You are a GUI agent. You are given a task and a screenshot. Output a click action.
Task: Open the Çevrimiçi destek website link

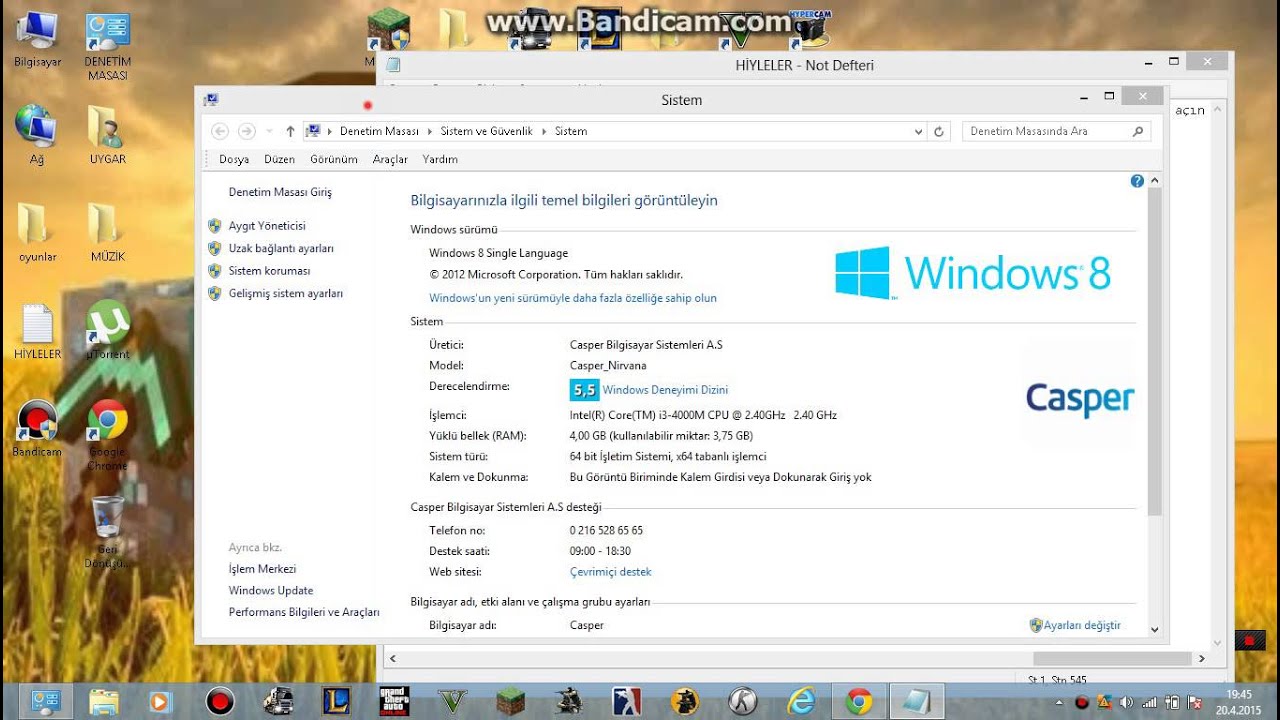[610, 572]
